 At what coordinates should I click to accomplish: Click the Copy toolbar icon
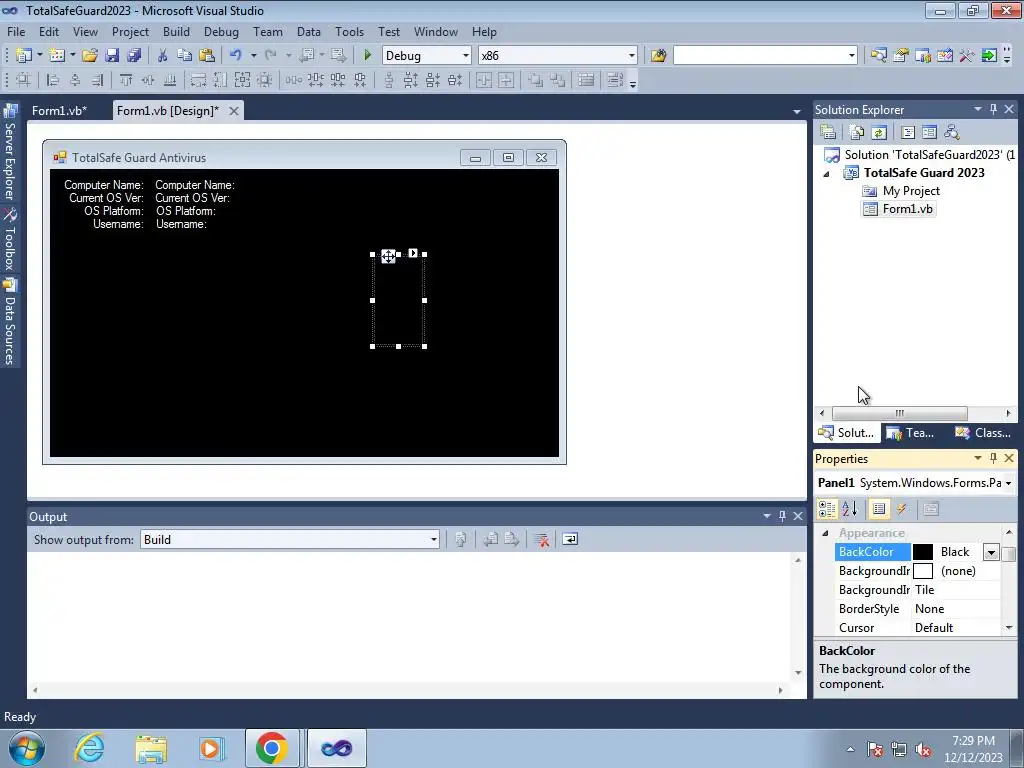[x=185, y=56]
